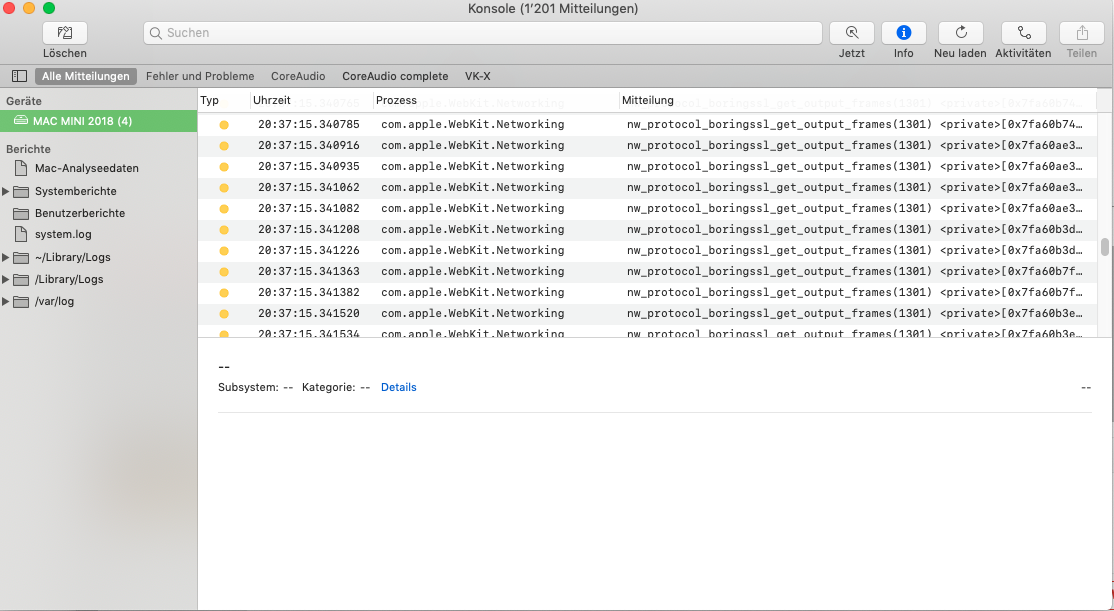Click the vertical scrollbar thumb of the message list

(x=1105, y=247)
